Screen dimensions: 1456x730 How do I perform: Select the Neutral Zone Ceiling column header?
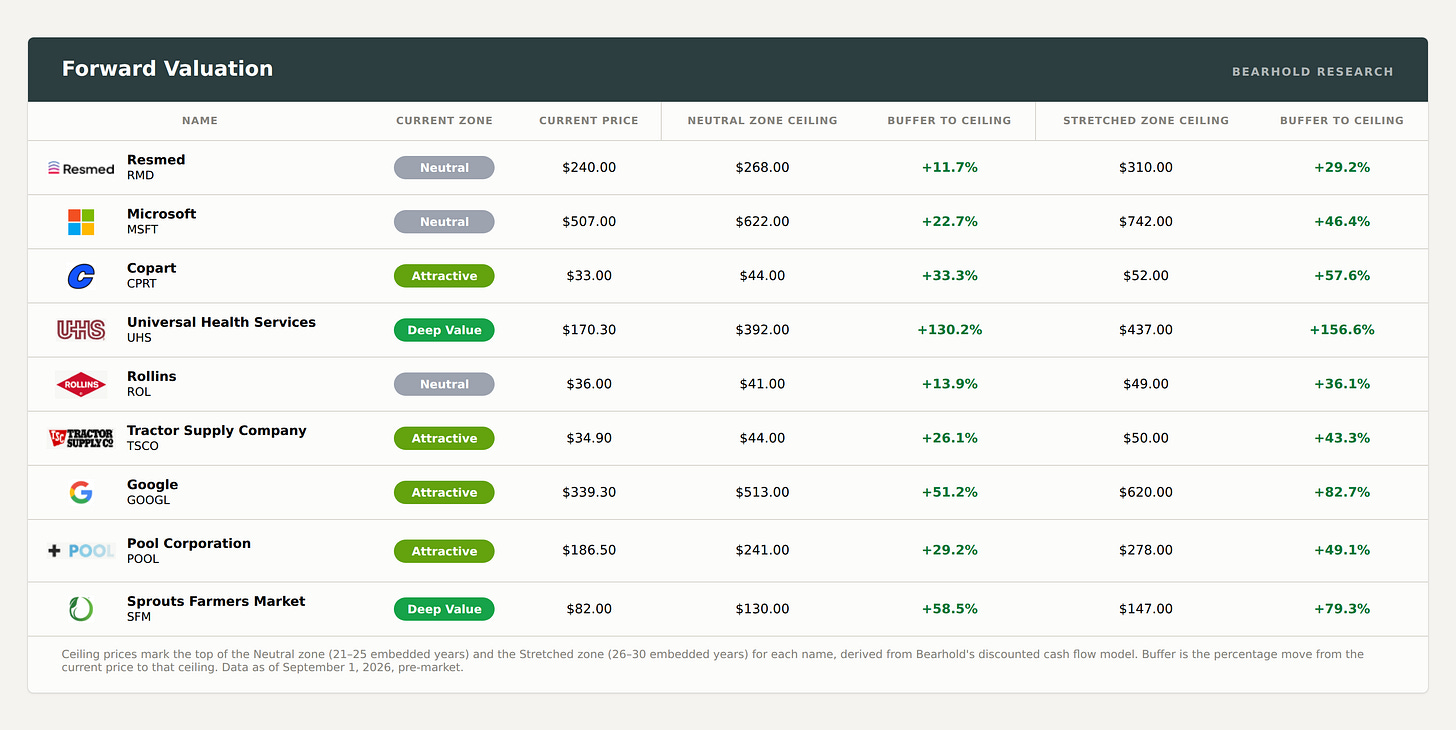point(762,121)
